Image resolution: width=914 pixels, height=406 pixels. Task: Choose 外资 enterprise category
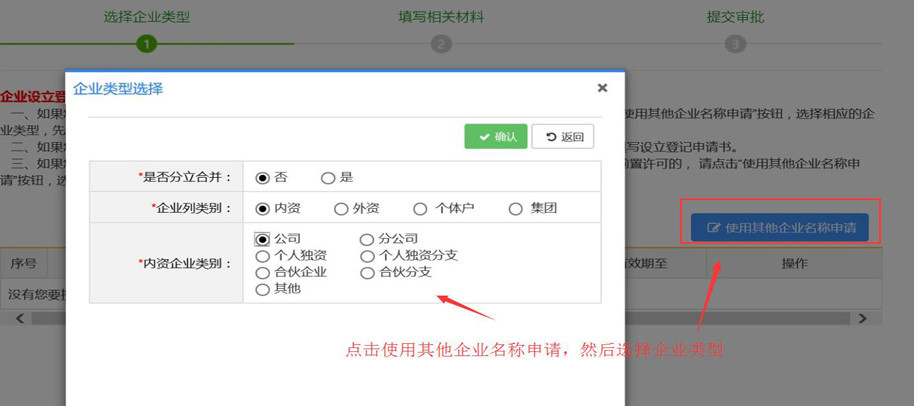342,209
